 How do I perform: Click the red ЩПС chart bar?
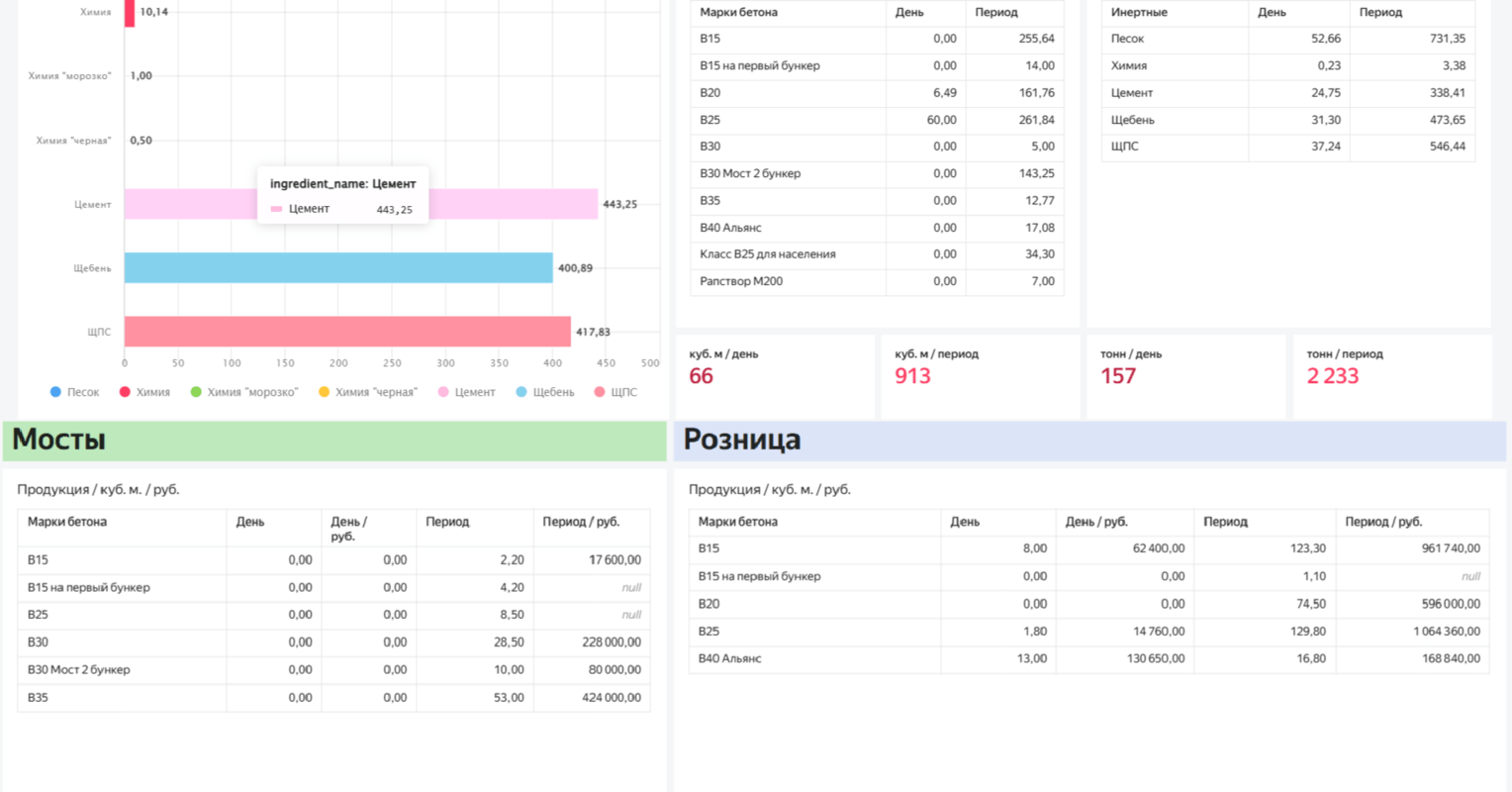347,332
